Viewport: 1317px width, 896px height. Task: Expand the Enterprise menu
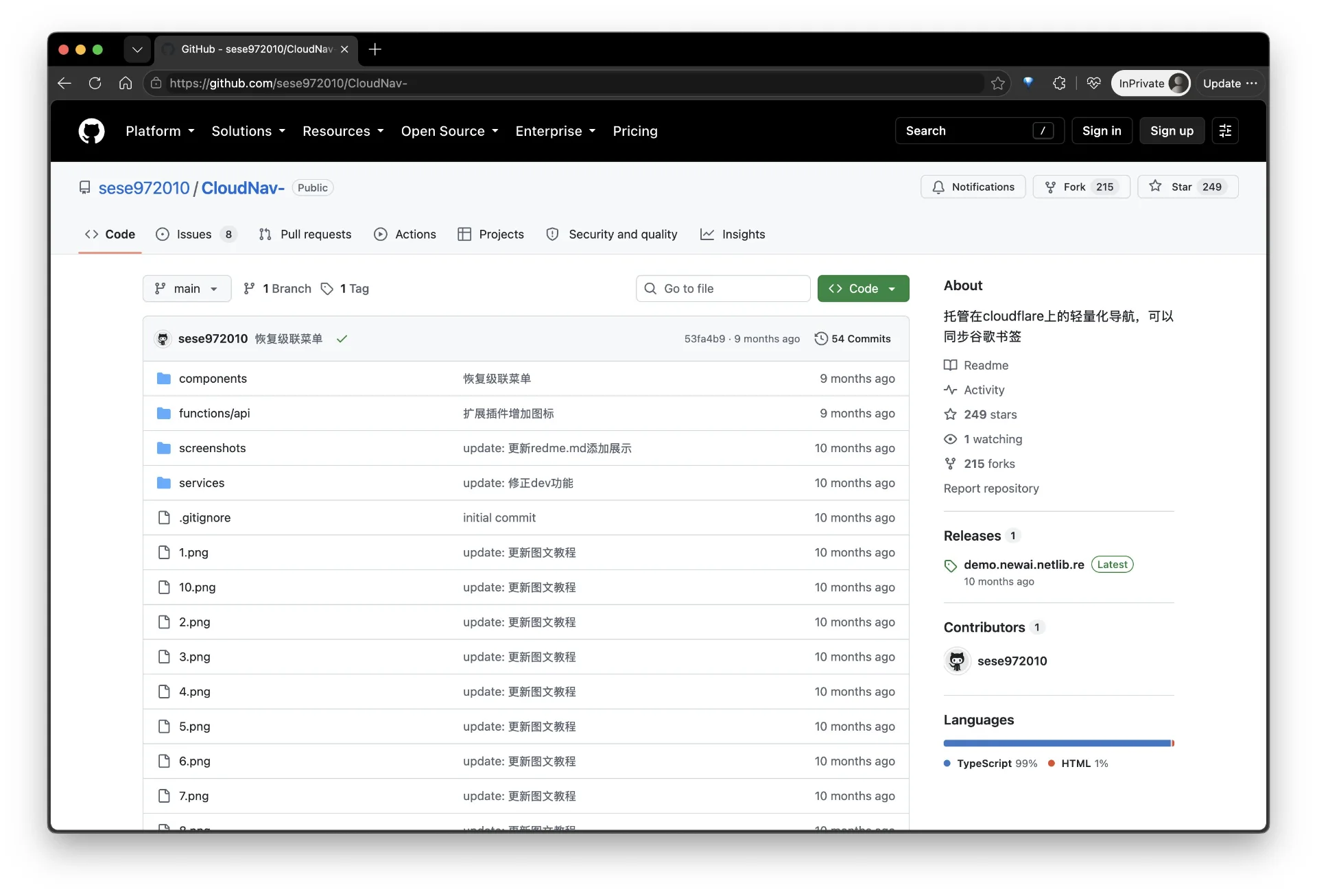point(556,131)
